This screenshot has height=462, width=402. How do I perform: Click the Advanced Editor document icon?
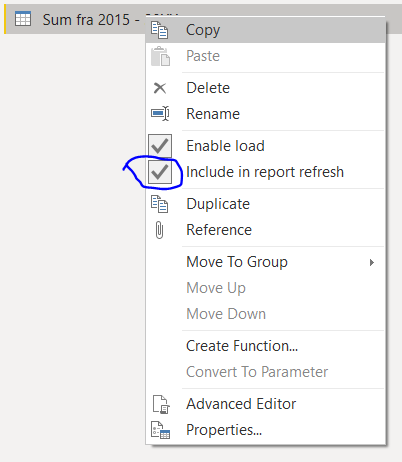coord(161,404)
